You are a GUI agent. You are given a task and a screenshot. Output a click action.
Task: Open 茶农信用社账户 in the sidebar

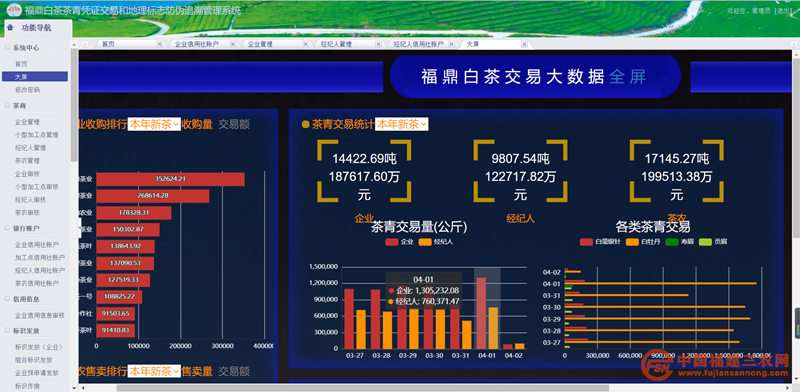coord(37,283)
